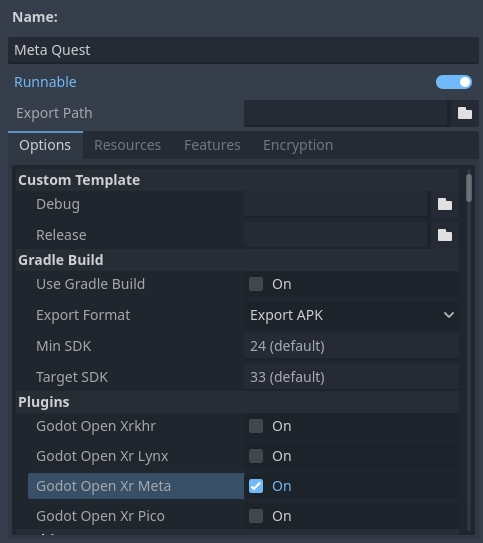Click the options list vertical scrollbar
The image size is (483, 543).
coord(469,350)
